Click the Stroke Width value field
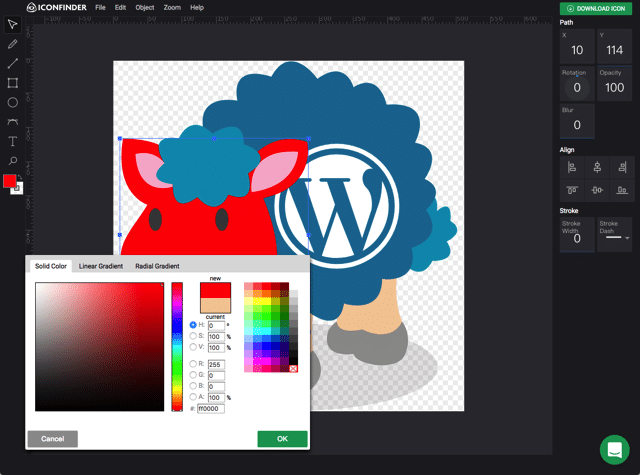640x475 pixels. pyautogui.click(x=577, y=238)
